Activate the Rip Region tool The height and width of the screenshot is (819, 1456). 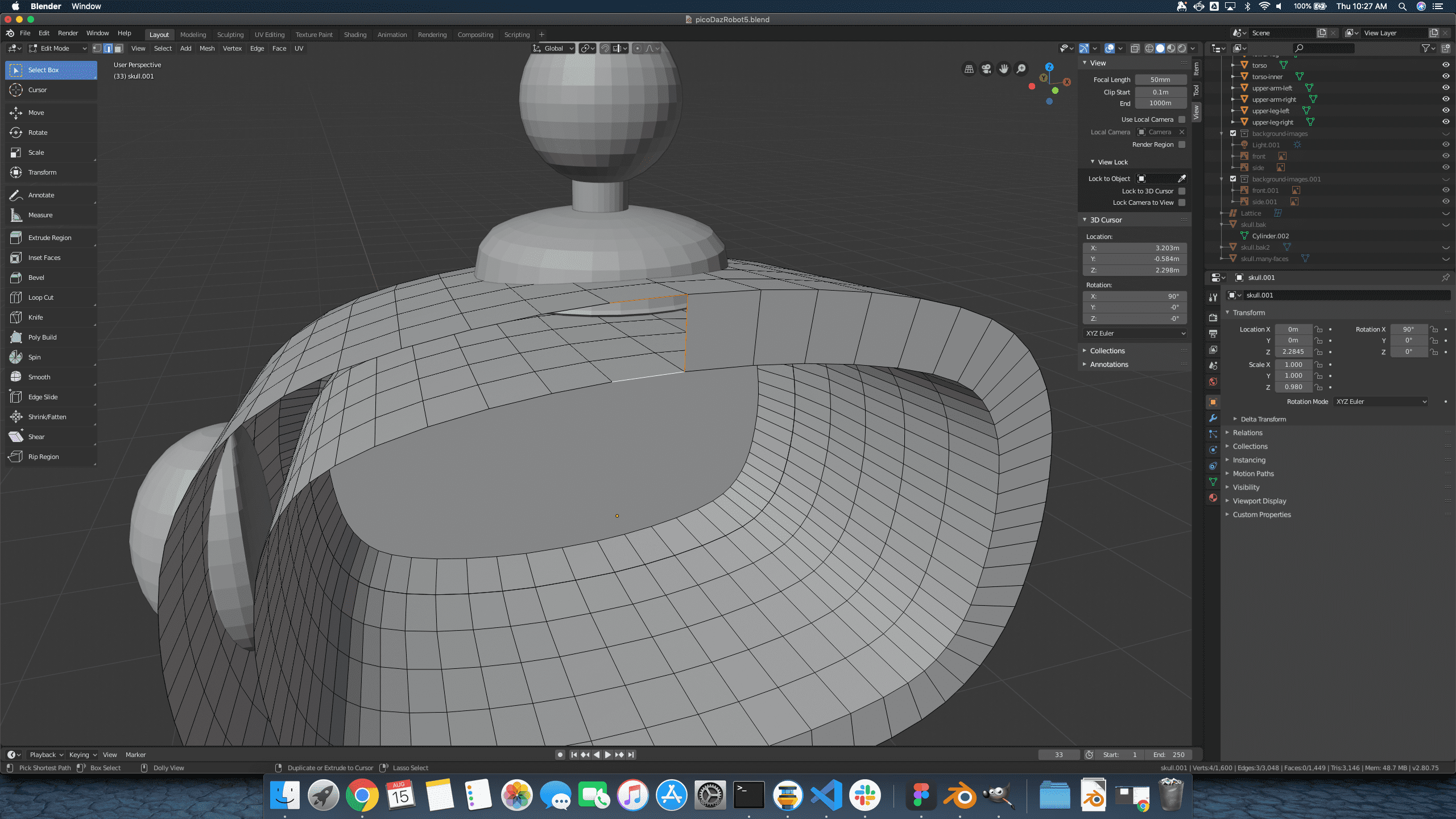(51, 457)
